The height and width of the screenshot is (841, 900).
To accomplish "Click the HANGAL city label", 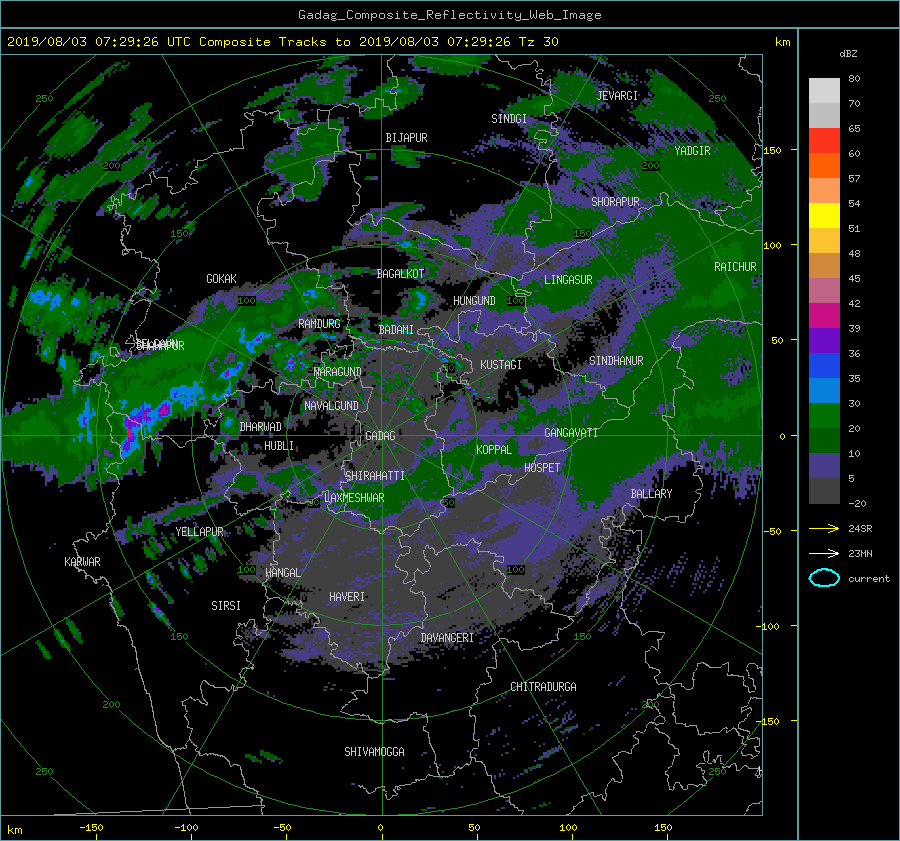I will tap(283, 573).
